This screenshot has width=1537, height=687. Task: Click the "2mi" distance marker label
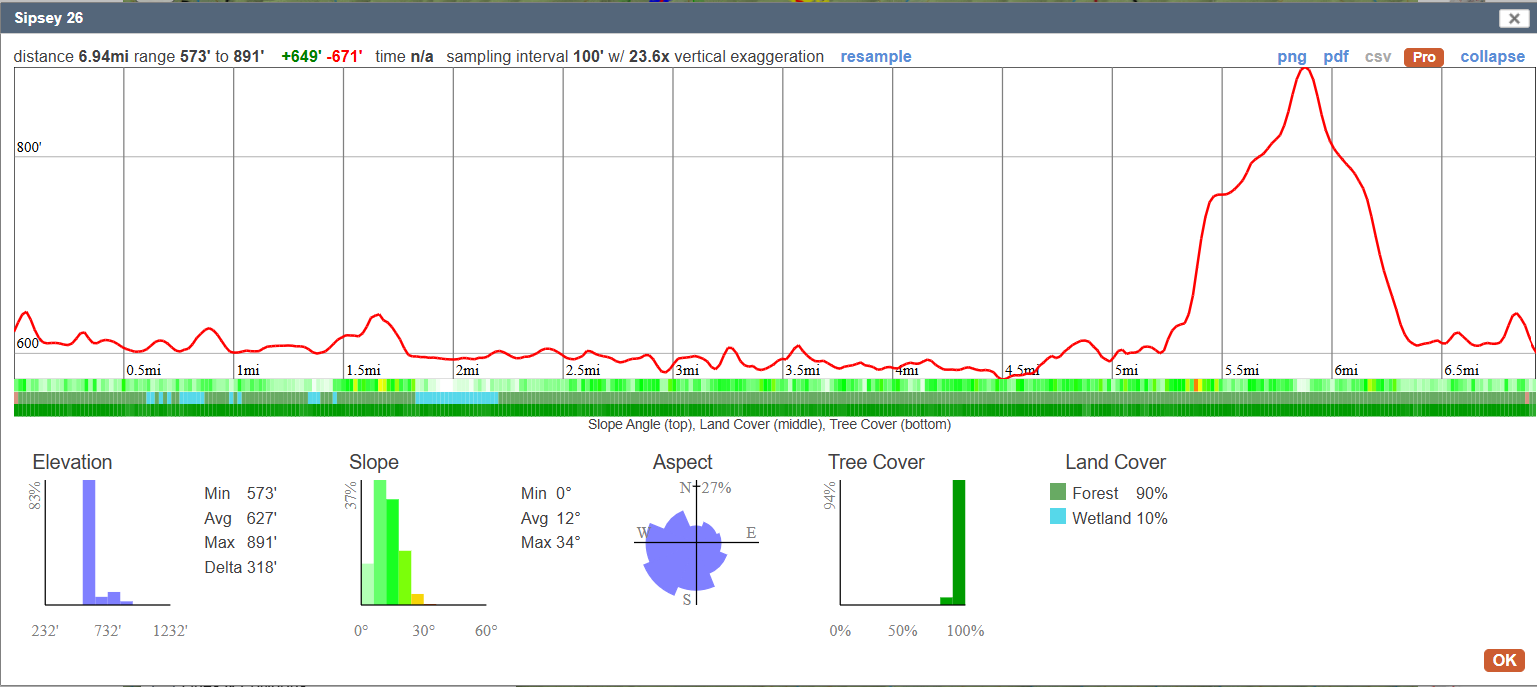click(x=467, y=370)
